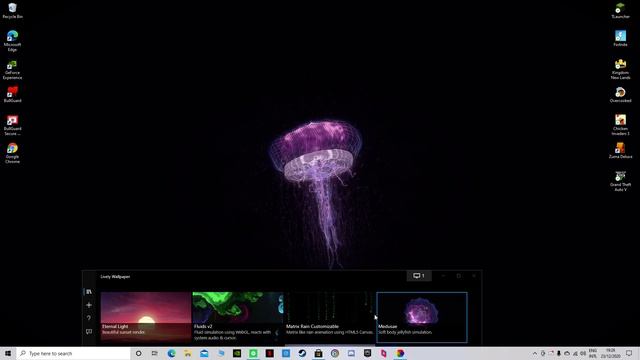Image resolution: width=640 pixels, height=360 pixels.
Task: Open Microsoft Edge from the taskbar
Action: (171, 353)
